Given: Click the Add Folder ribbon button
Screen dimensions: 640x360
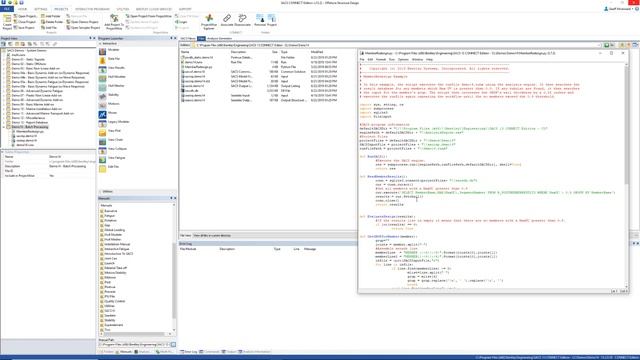Looking at the screenshot, I should (51, 16).
